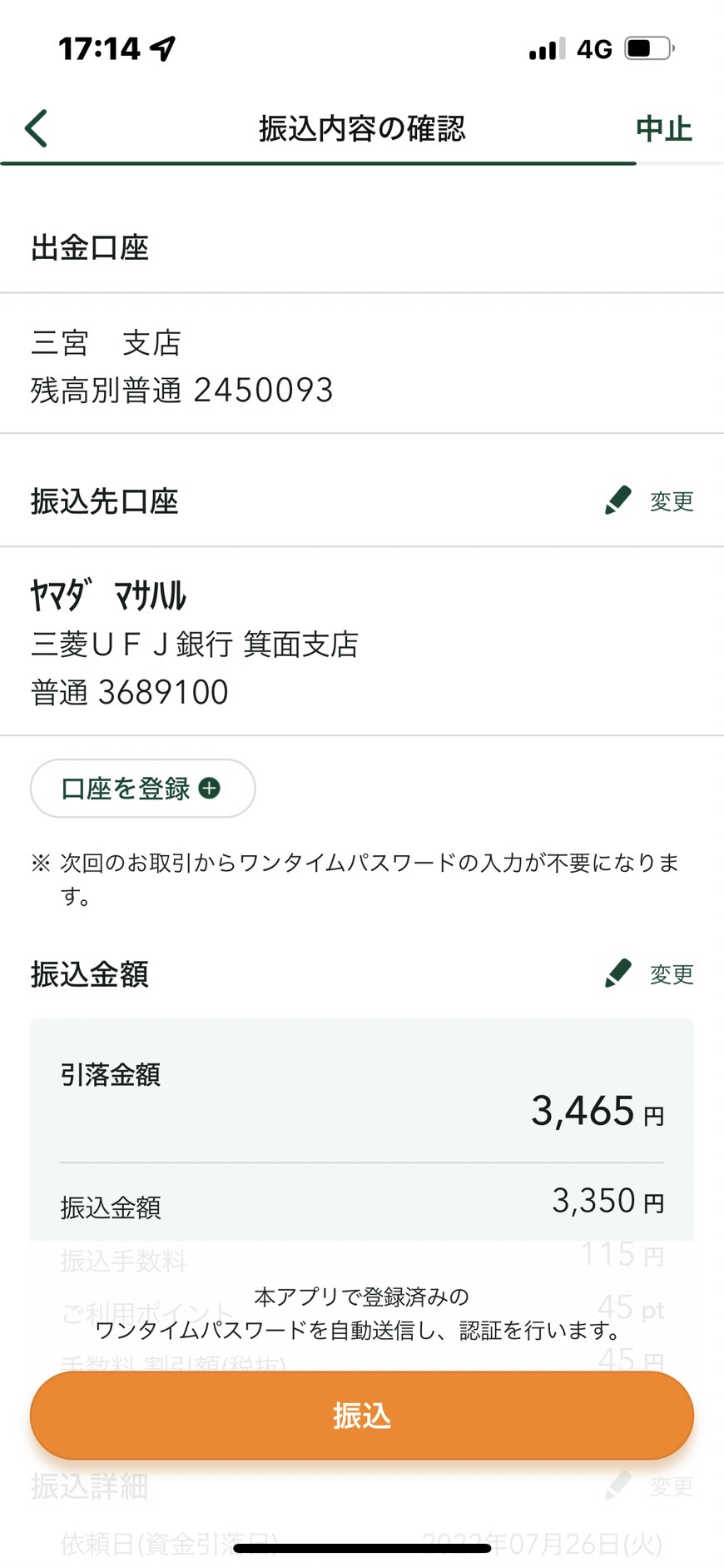The width and height of the screenshot is (724, 1568).
Task: Tap pencil icon beside 振込金額 heading
Action: tap(618, 972)
